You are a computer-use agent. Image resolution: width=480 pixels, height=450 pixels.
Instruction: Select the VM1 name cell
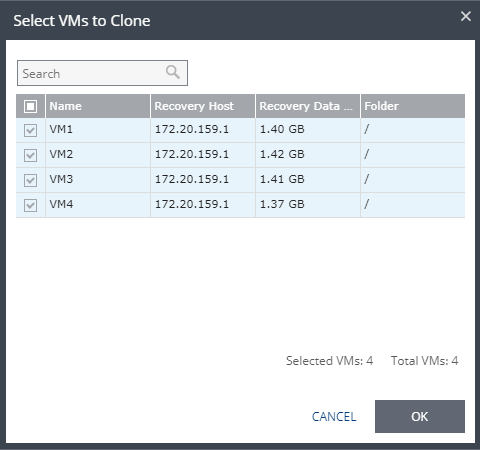point(98,130)
